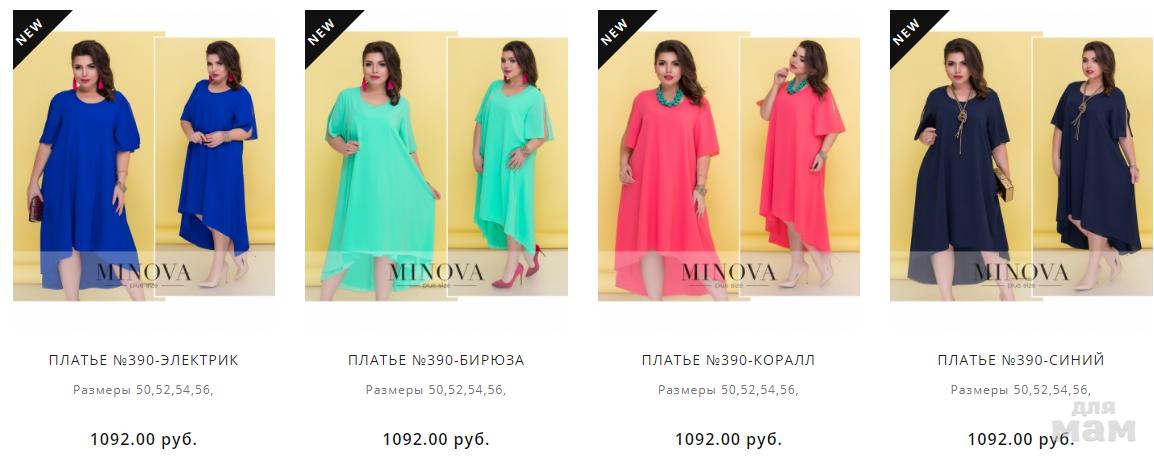
Task: Open the turquoise dress product image
Action: [x=436, y=166]
